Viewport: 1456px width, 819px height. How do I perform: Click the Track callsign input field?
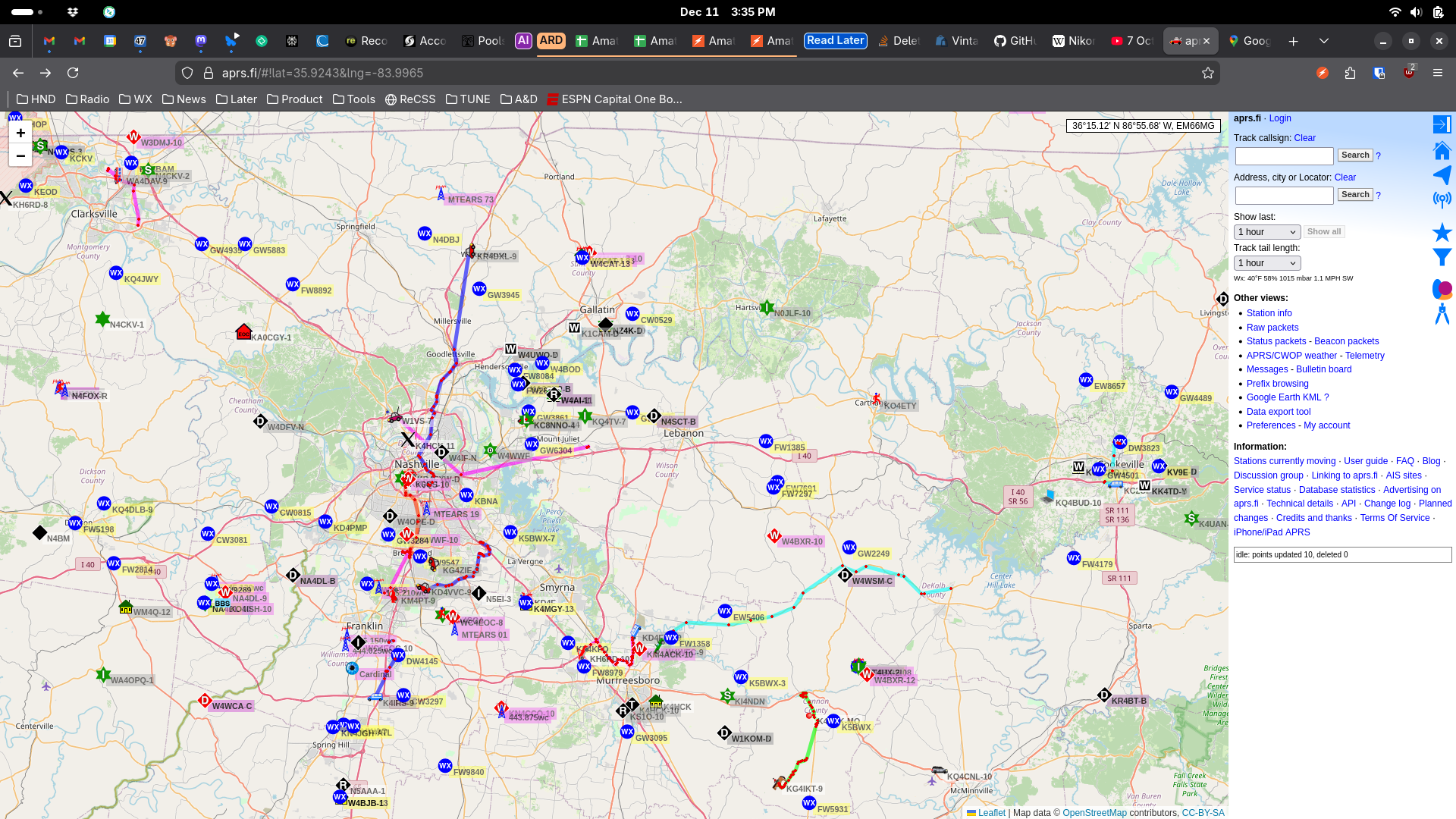coord(1284,156)
